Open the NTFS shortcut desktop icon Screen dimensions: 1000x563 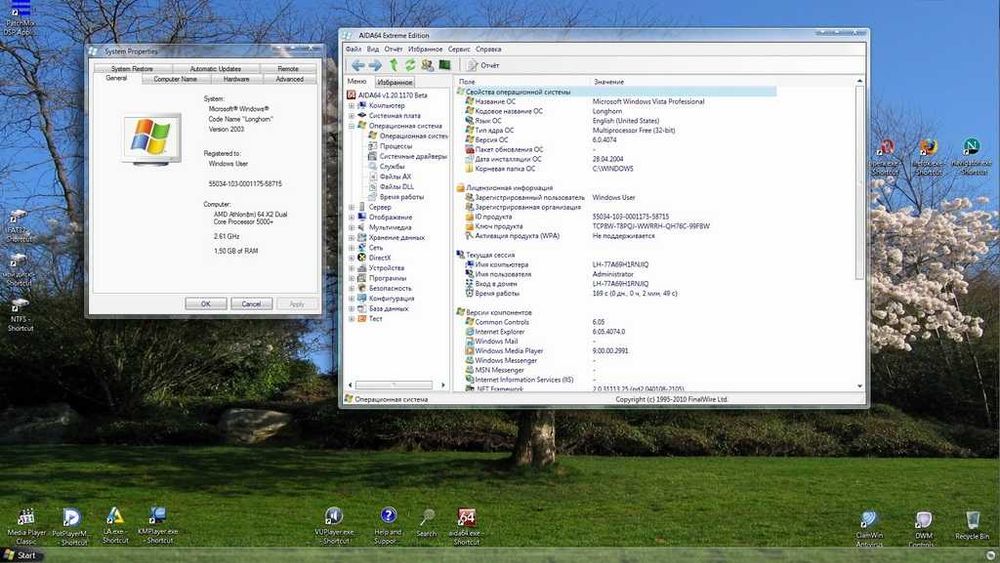pos(20,314)
